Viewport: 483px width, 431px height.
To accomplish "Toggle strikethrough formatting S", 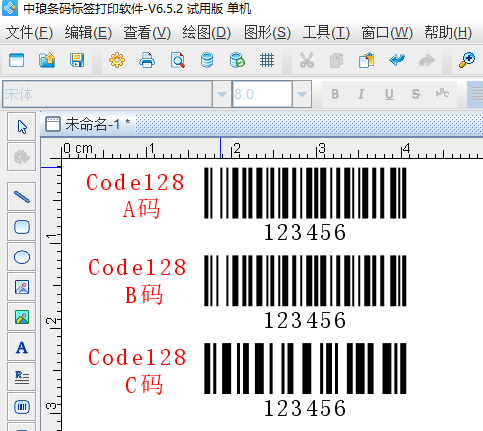I will (416, 94).
